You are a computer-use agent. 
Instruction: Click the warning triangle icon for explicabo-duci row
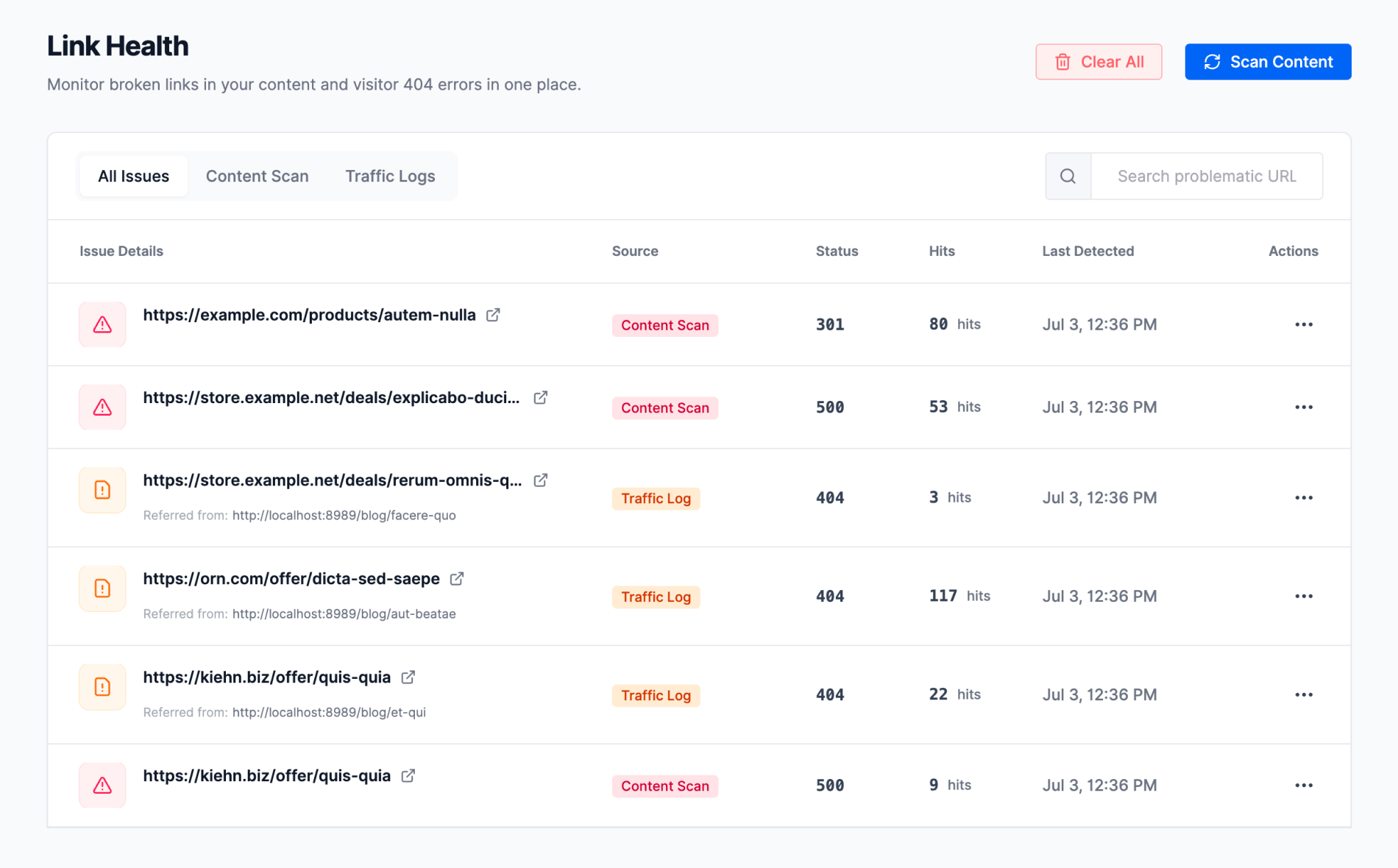[x=102, y=407]
